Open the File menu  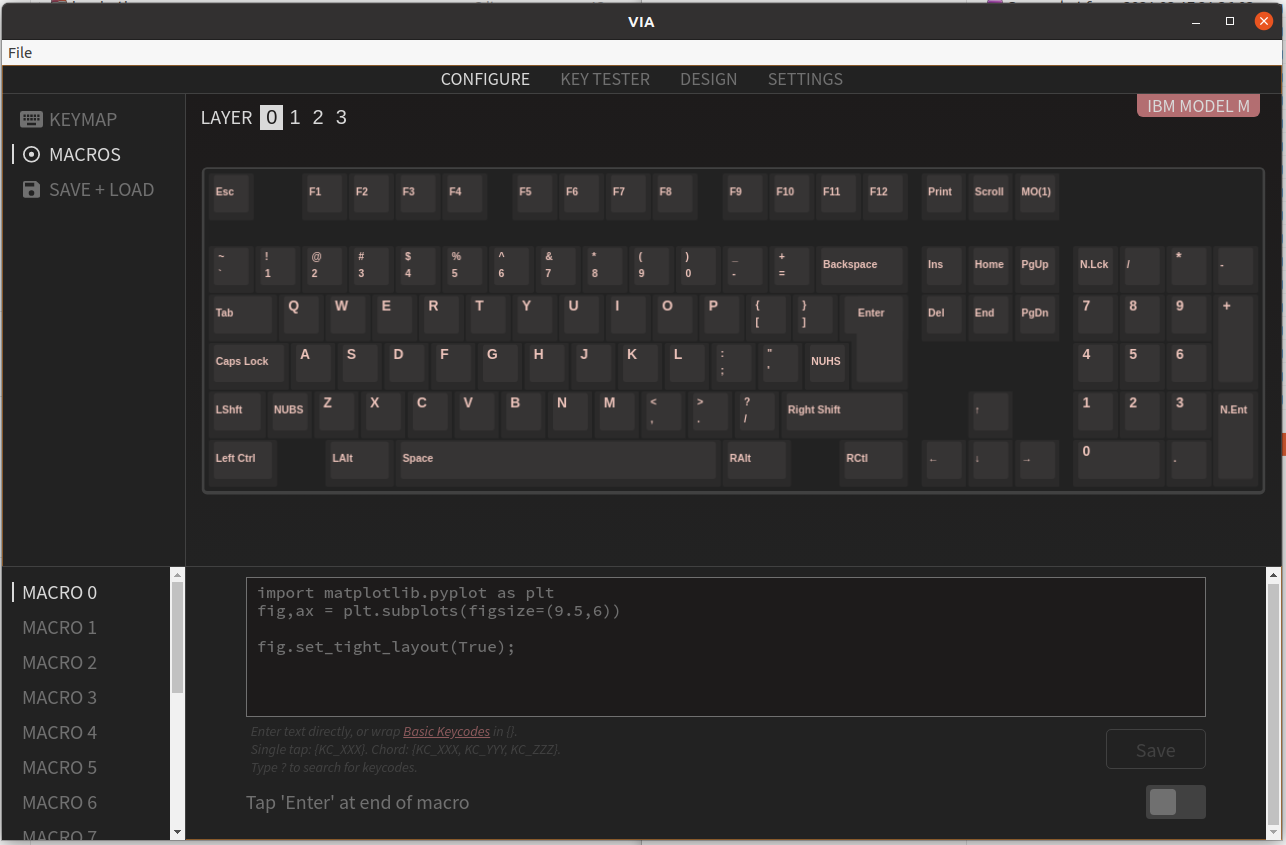coord(18,52)
